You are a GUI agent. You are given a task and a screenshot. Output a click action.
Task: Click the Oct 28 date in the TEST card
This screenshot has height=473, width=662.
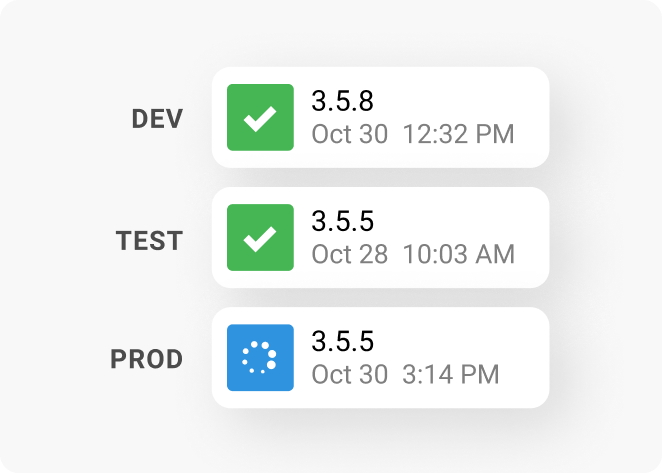coord(350,254)
